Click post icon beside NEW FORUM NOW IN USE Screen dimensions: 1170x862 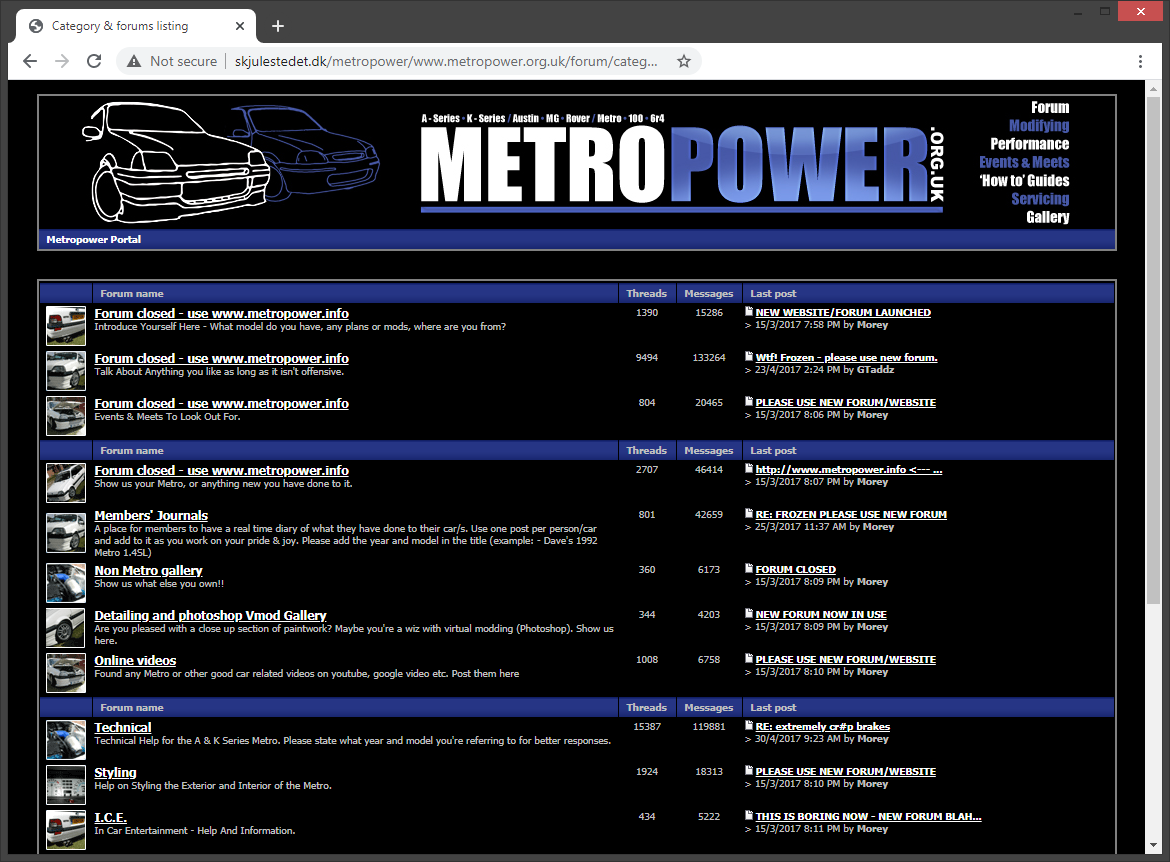click(x=748, y=613)
